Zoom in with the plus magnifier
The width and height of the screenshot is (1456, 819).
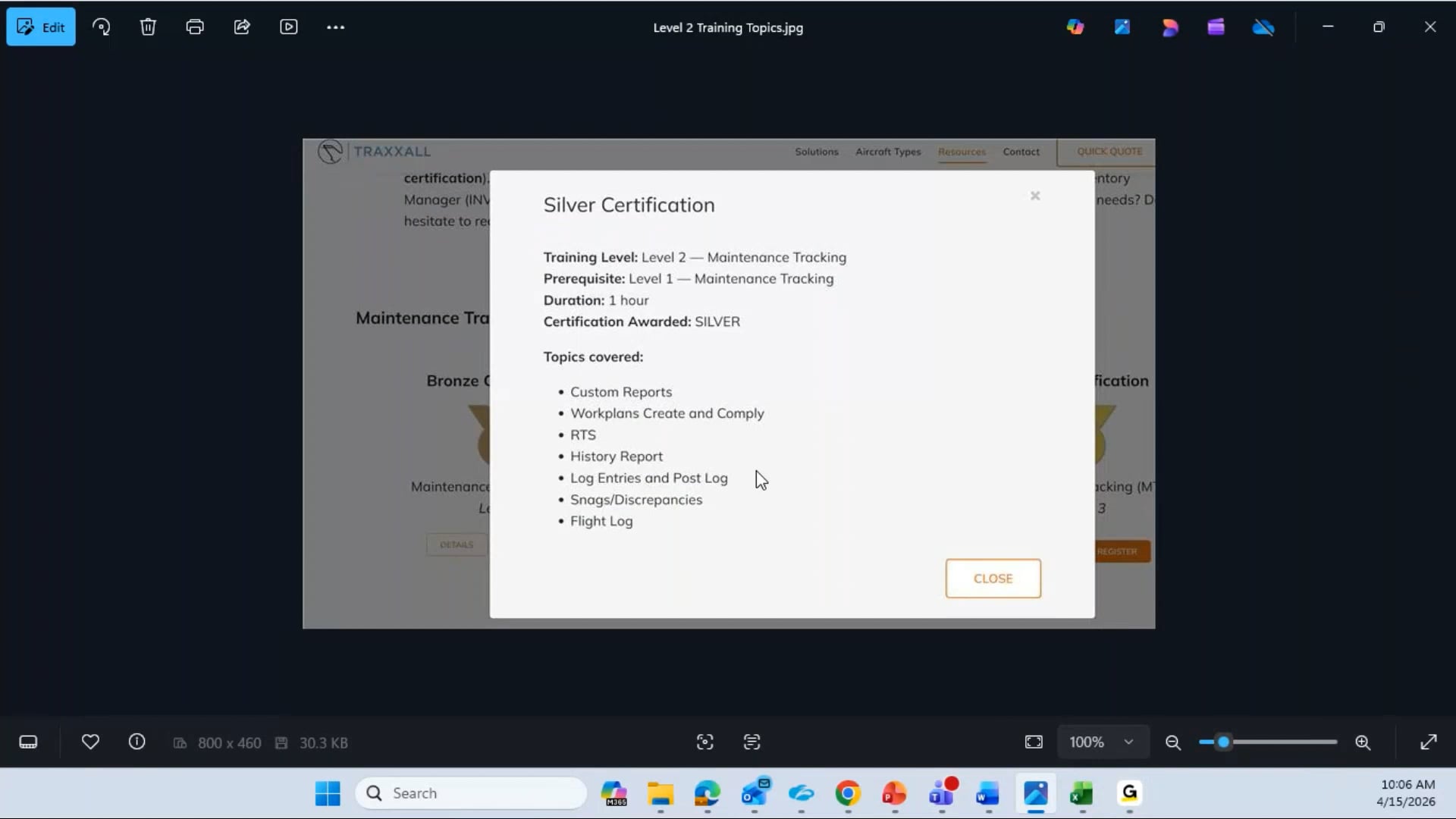(1363, 742)
